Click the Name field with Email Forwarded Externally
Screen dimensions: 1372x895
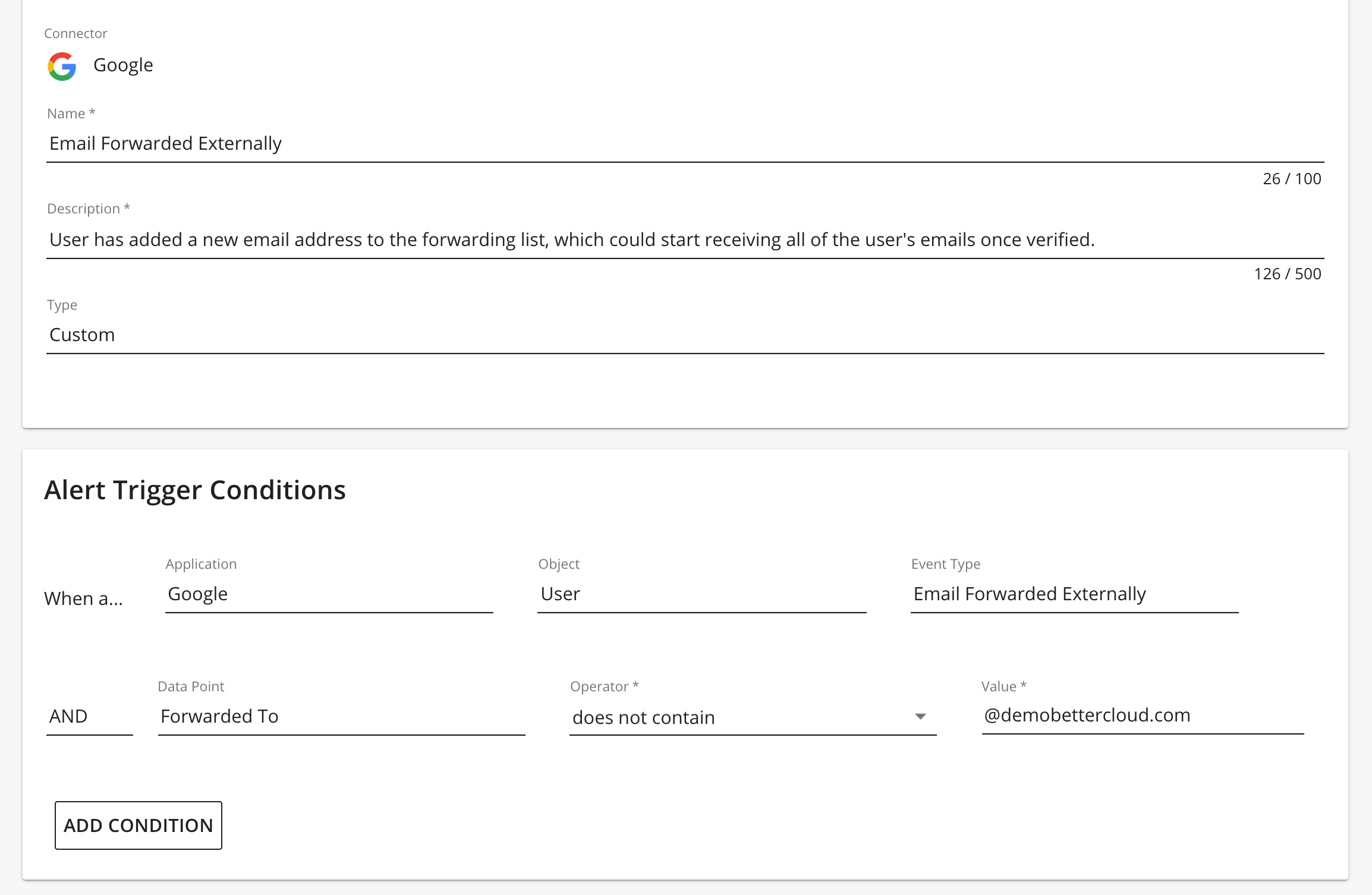(x=685, y=144)
